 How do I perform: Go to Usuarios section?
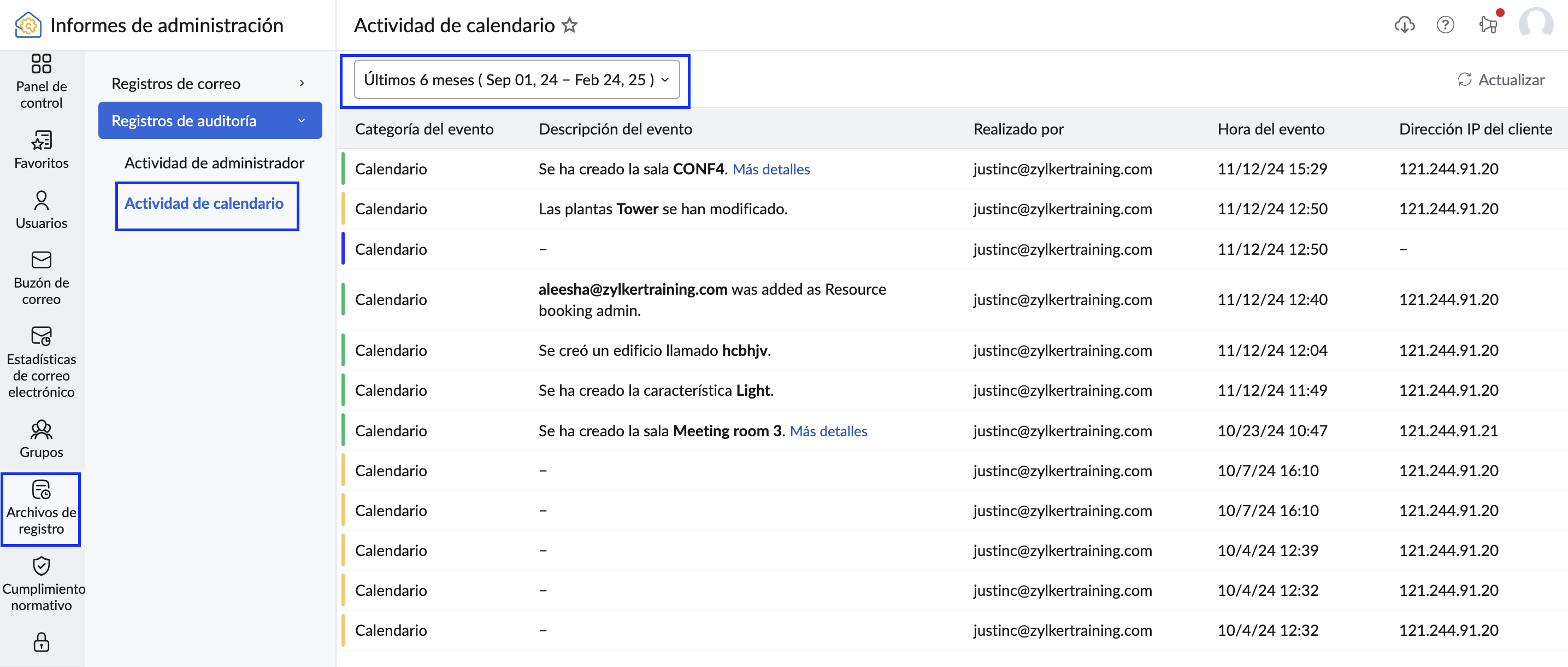click(x=42, y=210)
